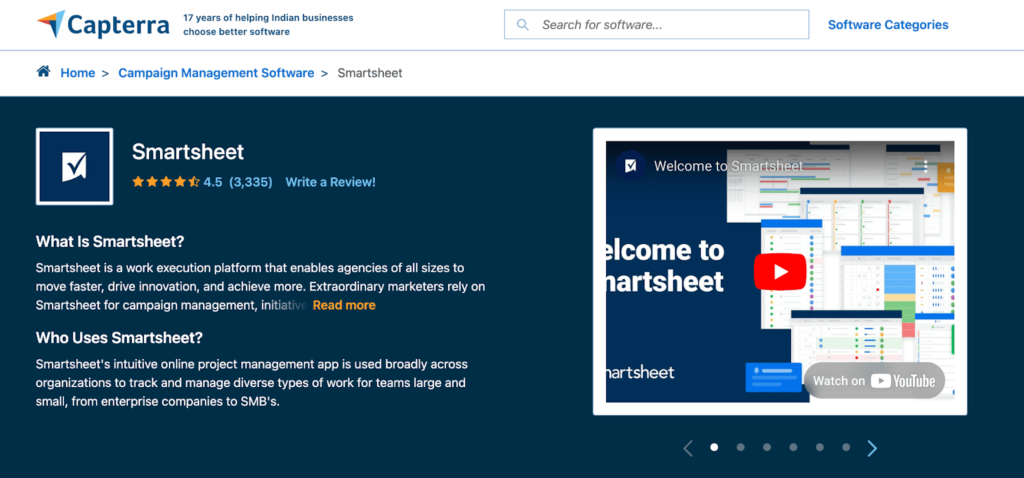
Task: Click the 4.5 rating value
Action: click(213, 182)
